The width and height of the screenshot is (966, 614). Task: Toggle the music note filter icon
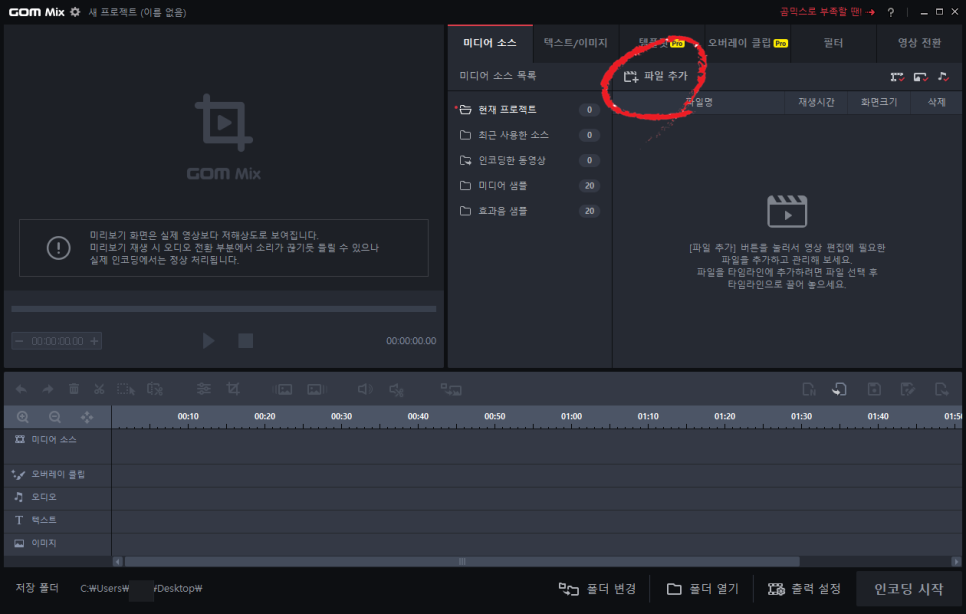click(x=943, y=76)
